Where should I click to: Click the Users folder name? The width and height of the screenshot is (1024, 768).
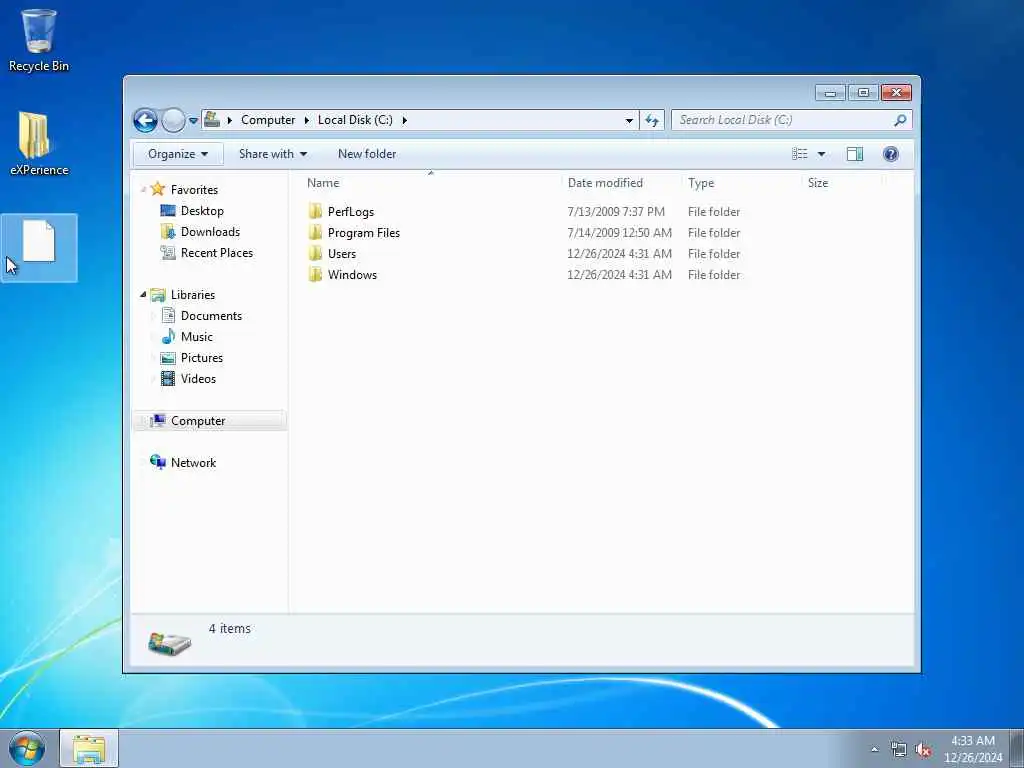[342, 253]
